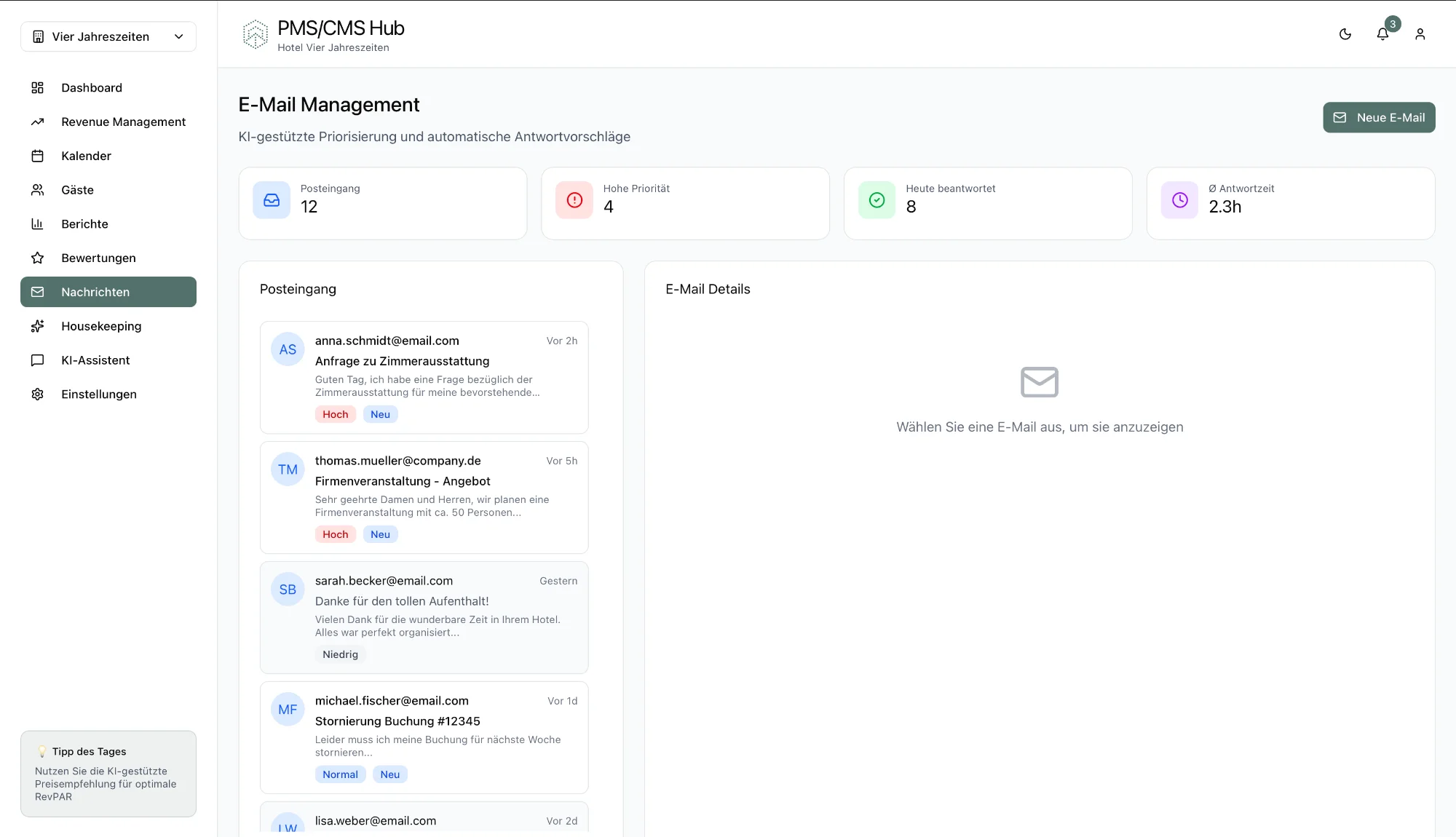
Task: Click the Niedrig tag on Sarah Becker's email
Action: tap(340, 654)
